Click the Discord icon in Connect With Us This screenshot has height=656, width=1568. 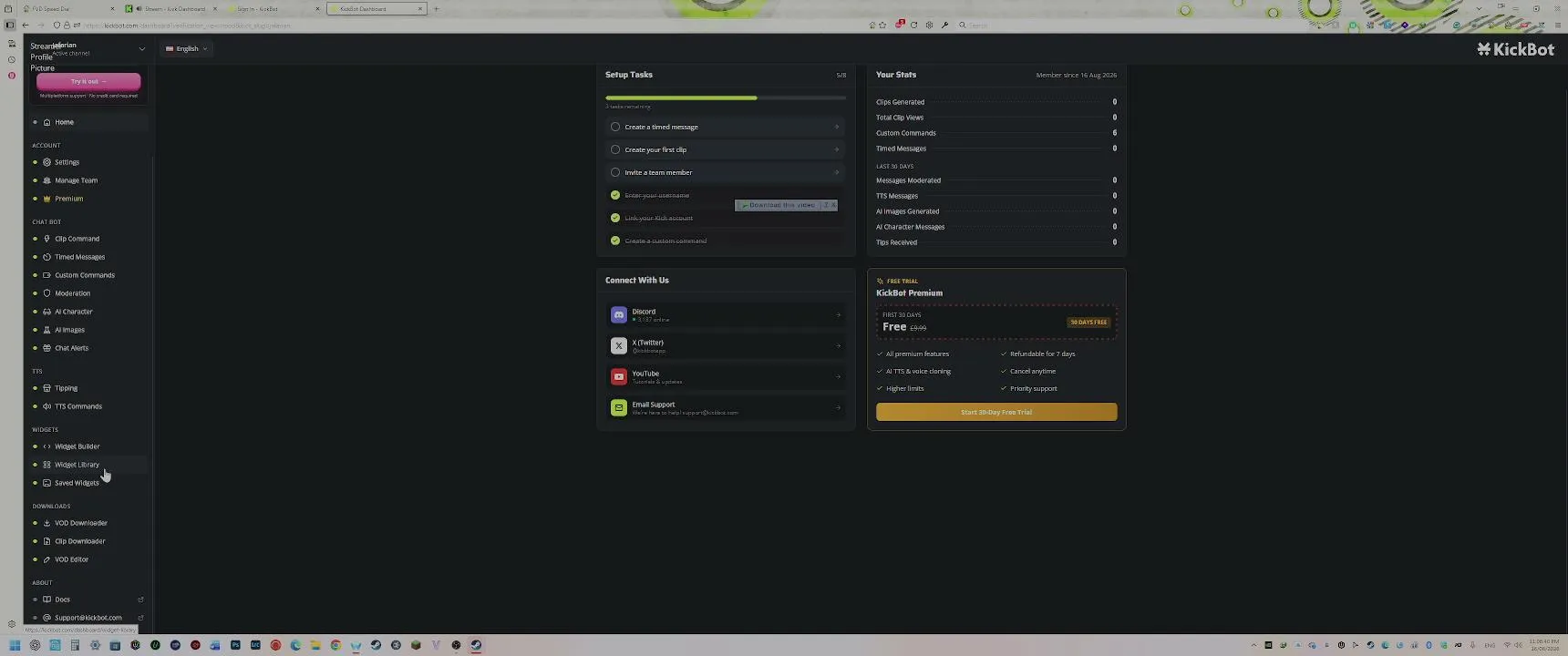point(619,314)
